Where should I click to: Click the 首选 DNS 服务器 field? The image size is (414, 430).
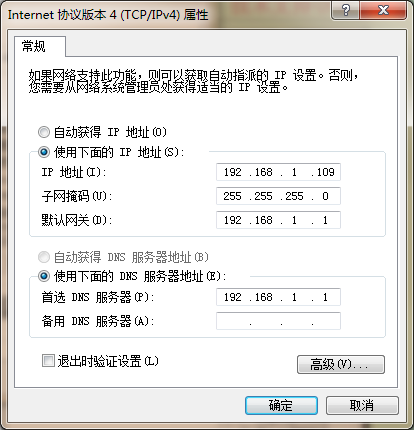click(278, 297)
